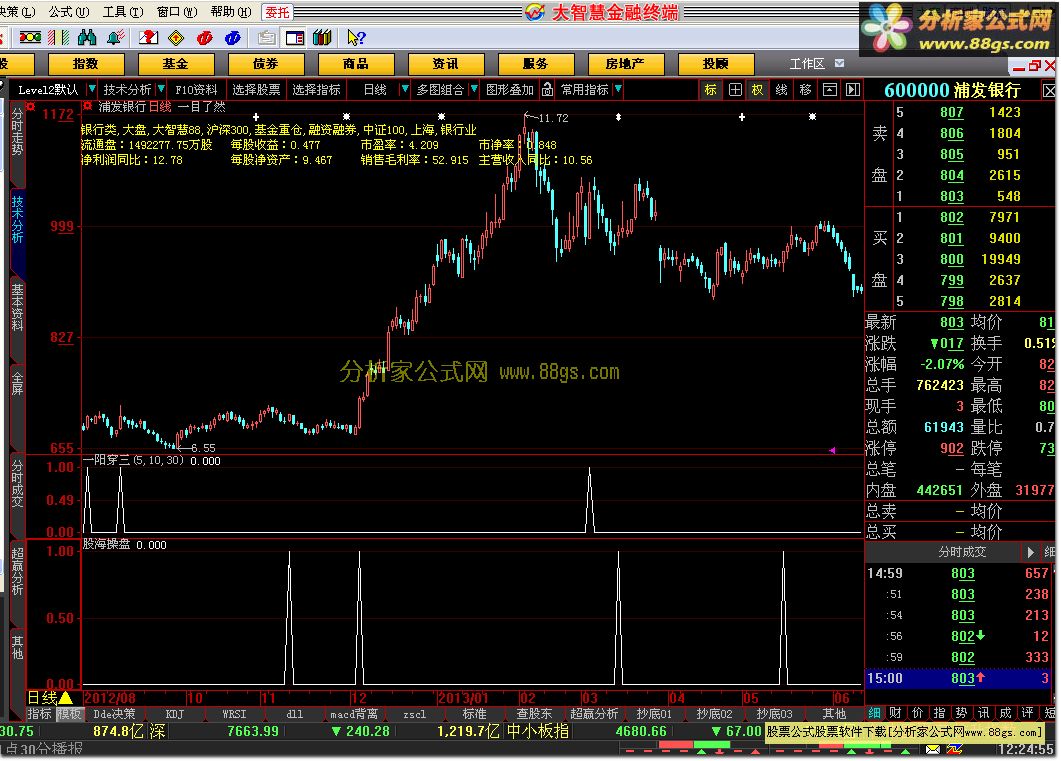This screenshot has width=1061, height=761.
Task: Click the yellow diamond arrow icon
Action: (176, 38)
